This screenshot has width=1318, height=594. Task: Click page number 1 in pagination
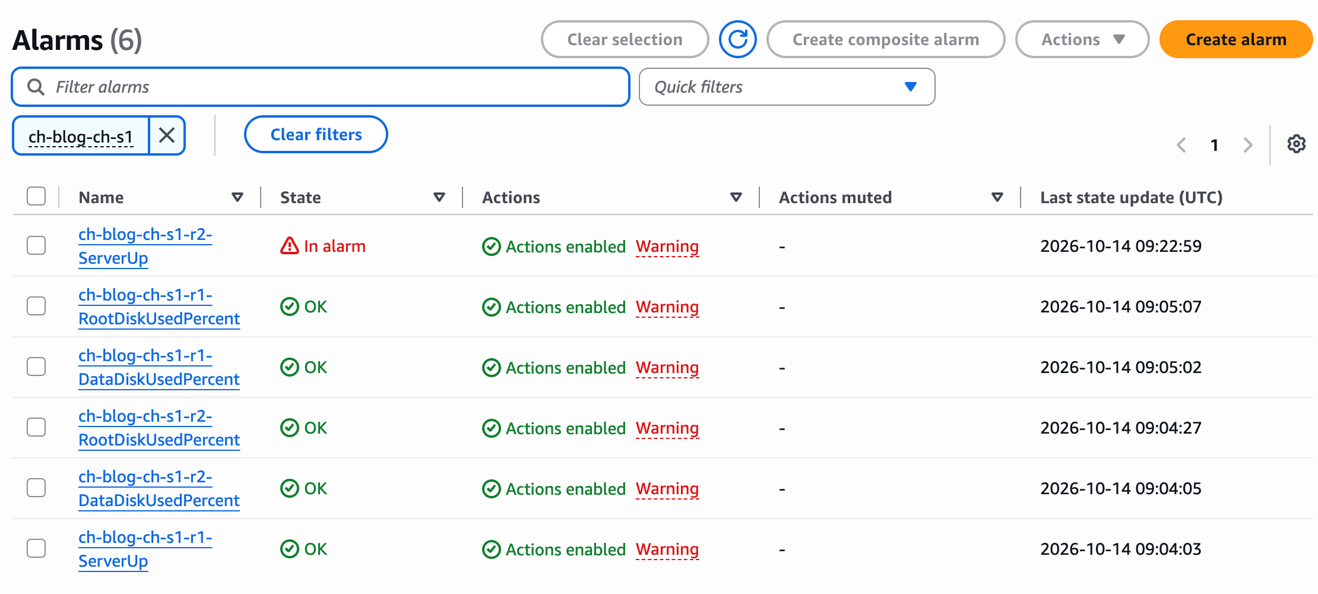coord(1214,145)
